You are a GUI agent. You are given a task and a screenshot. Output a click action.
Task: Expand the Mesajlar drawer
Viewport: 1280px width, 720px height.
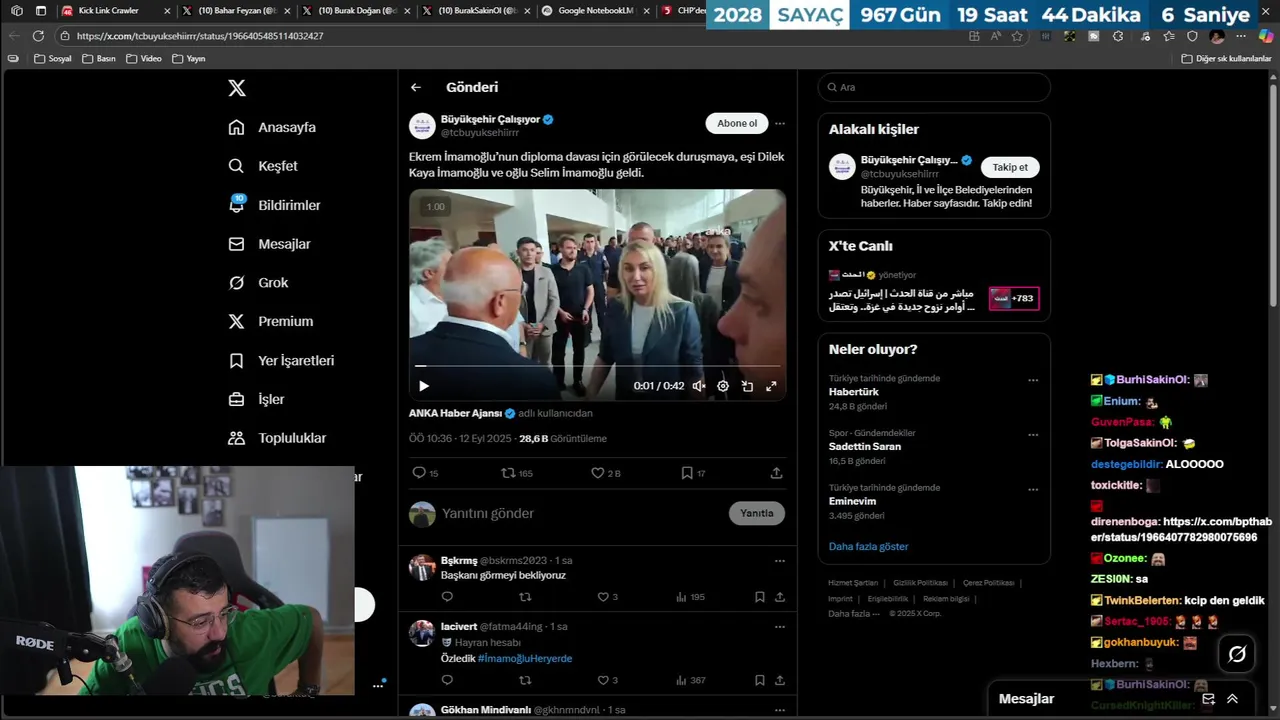(1232, 699)
